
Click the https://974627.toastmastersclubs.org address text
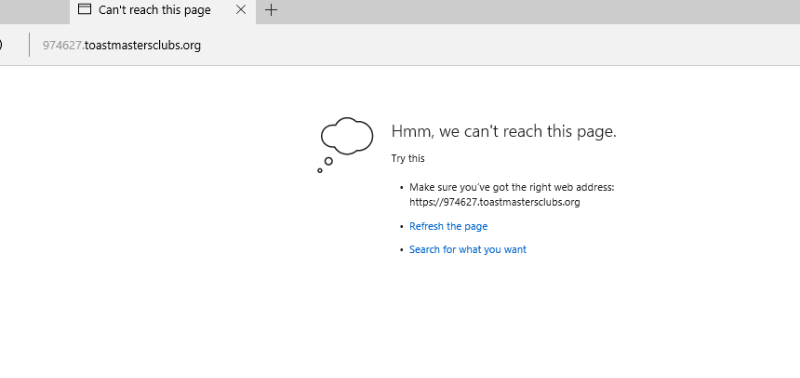(494, 202)
